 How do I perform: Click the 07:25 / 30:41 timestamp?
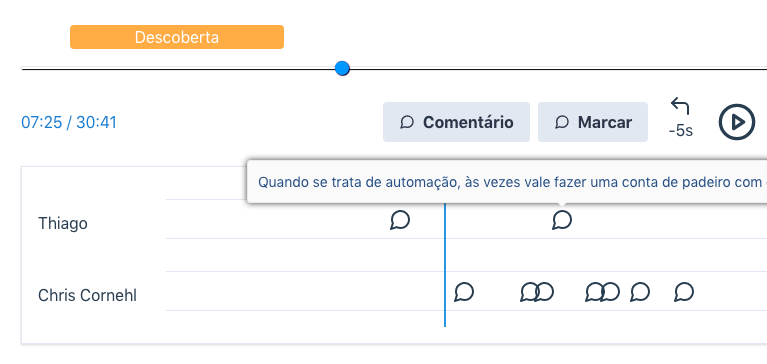tap(69, 122)
